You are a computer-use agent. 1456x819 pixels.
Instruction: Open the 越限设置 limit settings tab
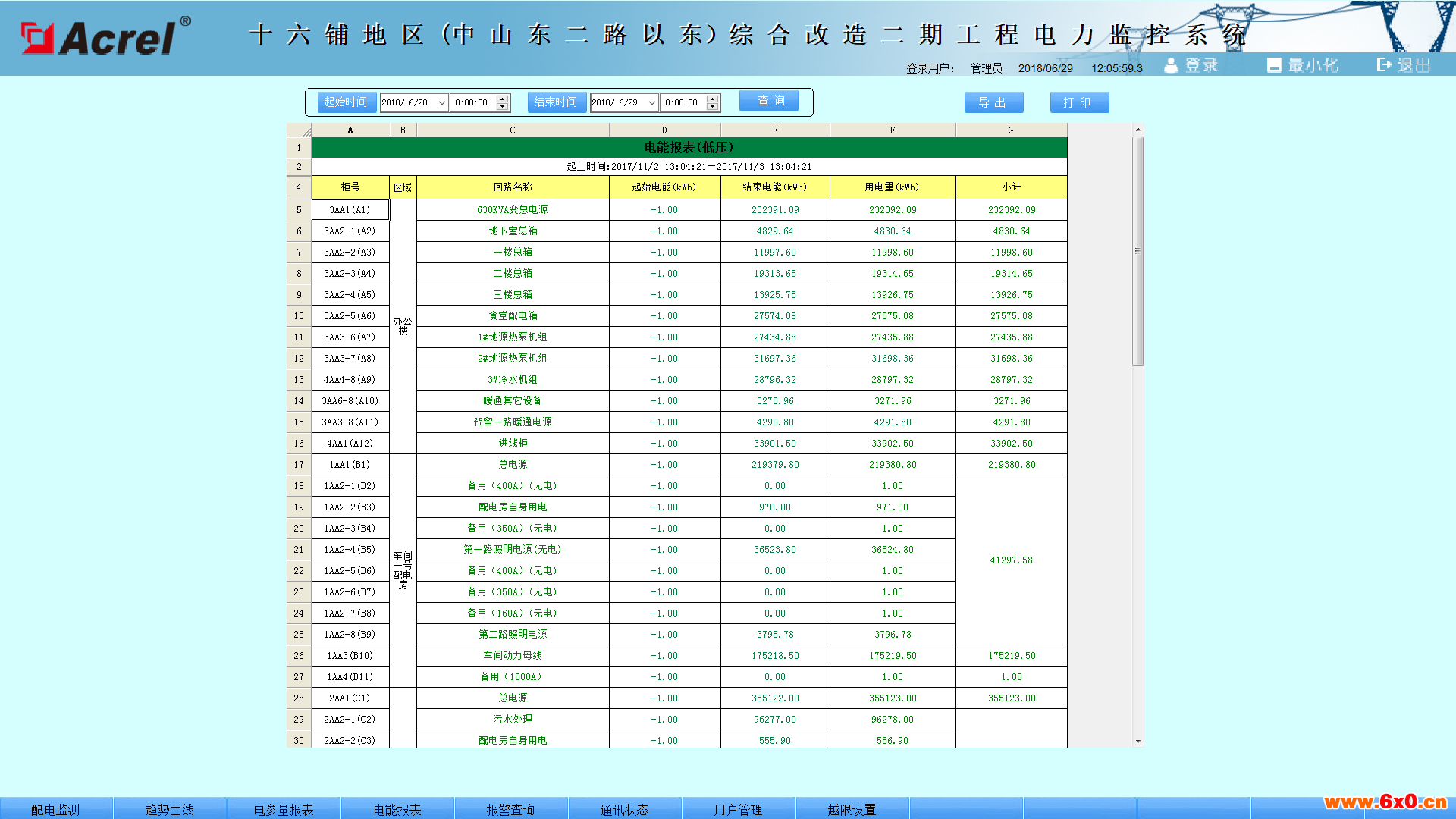point(852,809)
